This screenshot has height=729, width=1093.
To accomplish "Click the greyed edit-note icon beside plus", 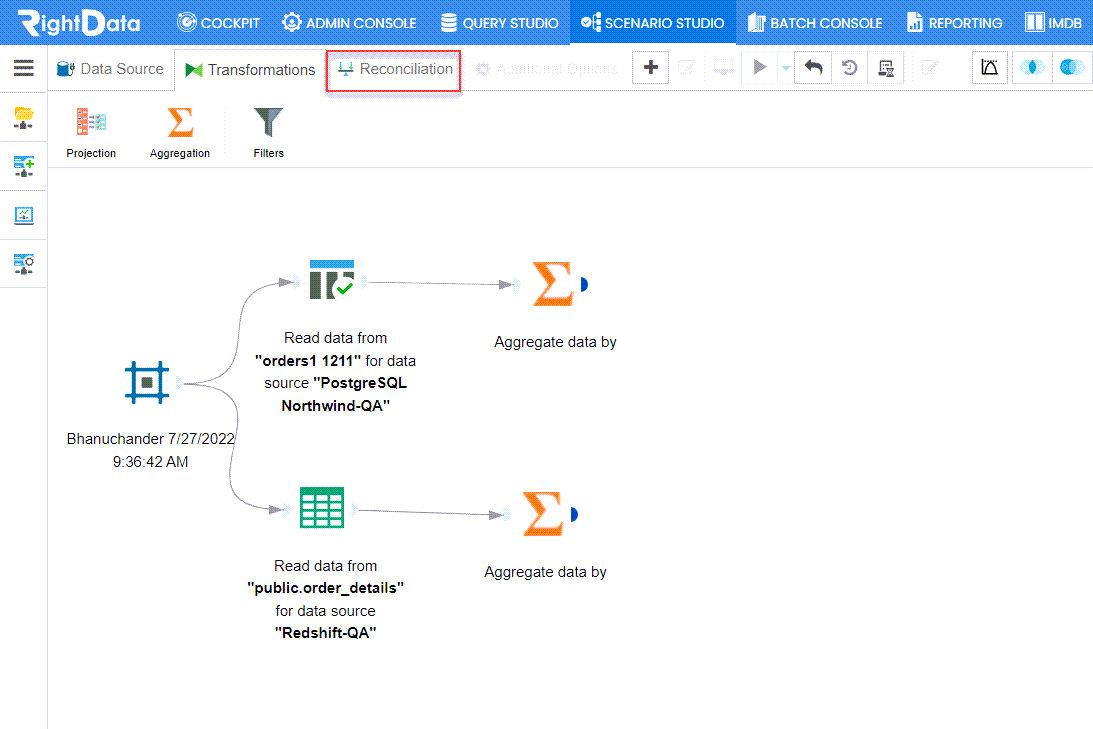I will (687, 68).
